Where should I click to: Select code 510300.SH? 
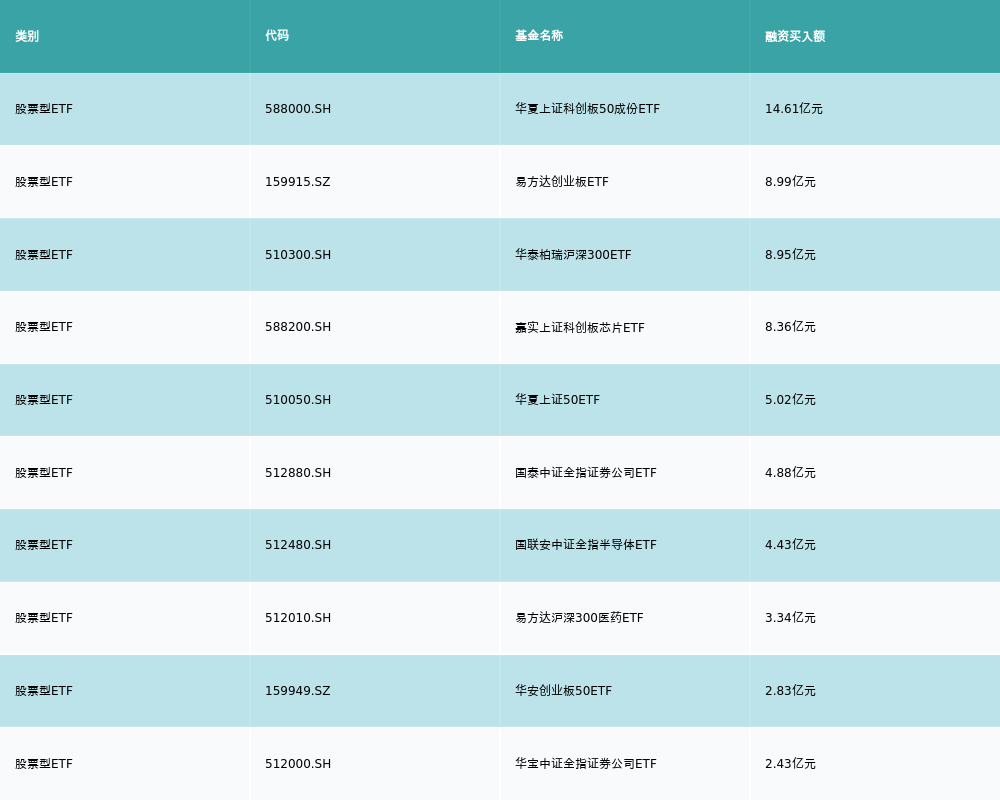(298, 255)
